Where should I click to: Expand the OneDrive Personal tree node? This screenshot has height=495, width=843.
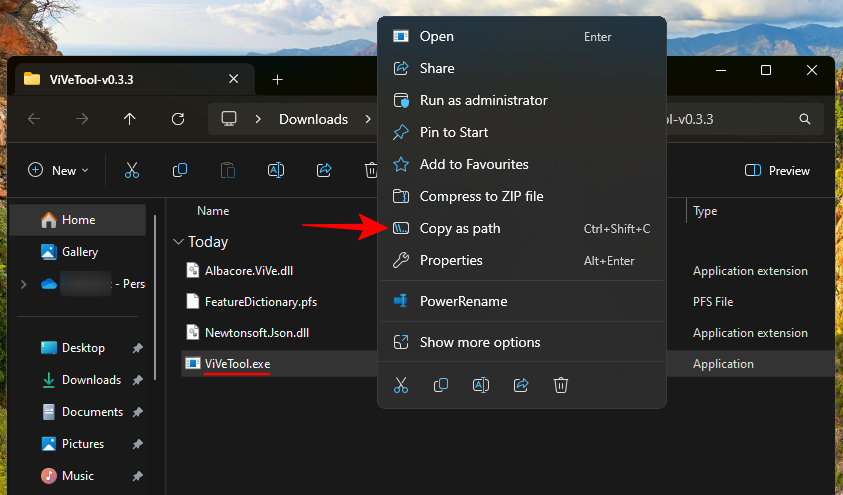23,284
